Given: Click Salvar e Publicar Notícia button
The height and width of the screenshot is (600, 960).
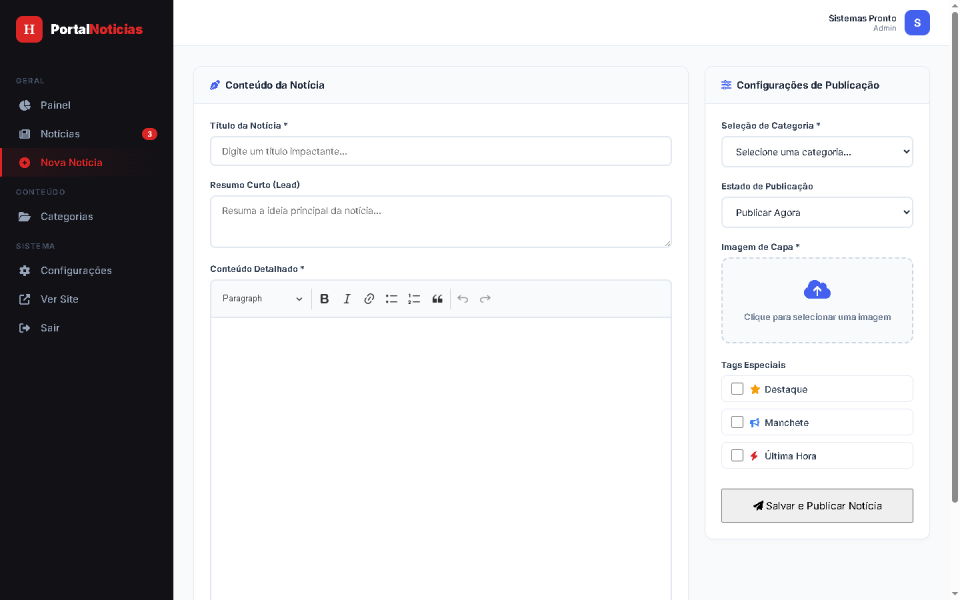Looking at the screenshot, I should click(x=817, y=506).
